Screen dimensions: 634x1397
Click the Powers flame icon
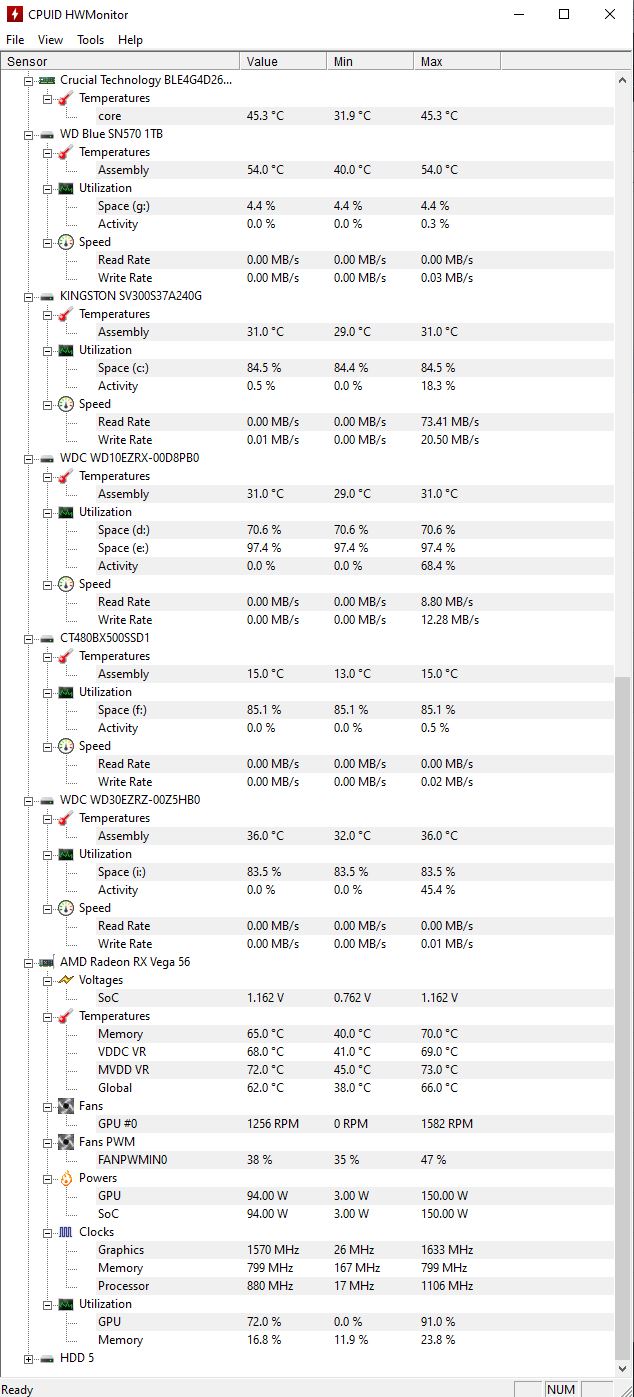(65, 1178)
